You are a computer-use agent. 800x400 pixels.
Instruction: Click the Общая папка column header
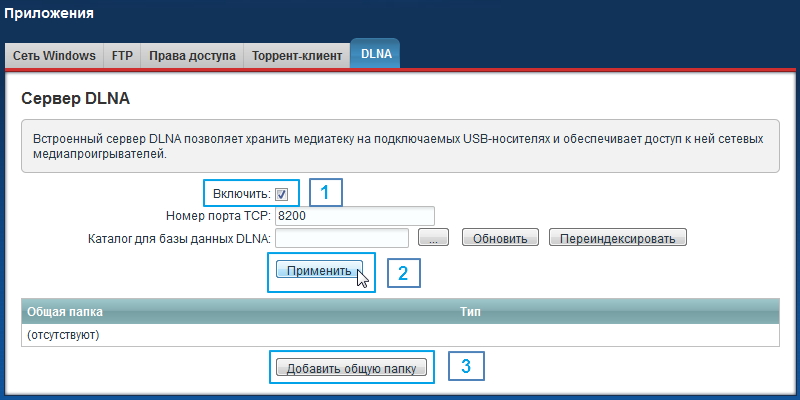tap(65, 312)
